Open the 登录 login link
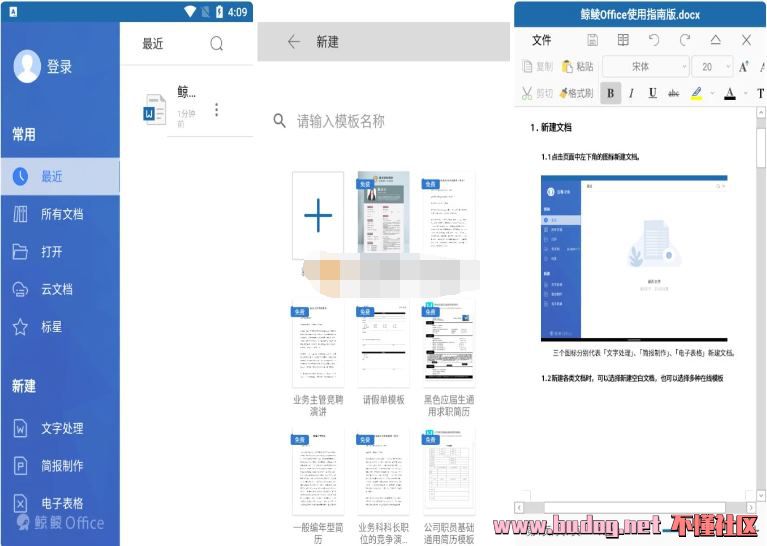Viewport: 767px width, 546px height. [x=60, y=67]
